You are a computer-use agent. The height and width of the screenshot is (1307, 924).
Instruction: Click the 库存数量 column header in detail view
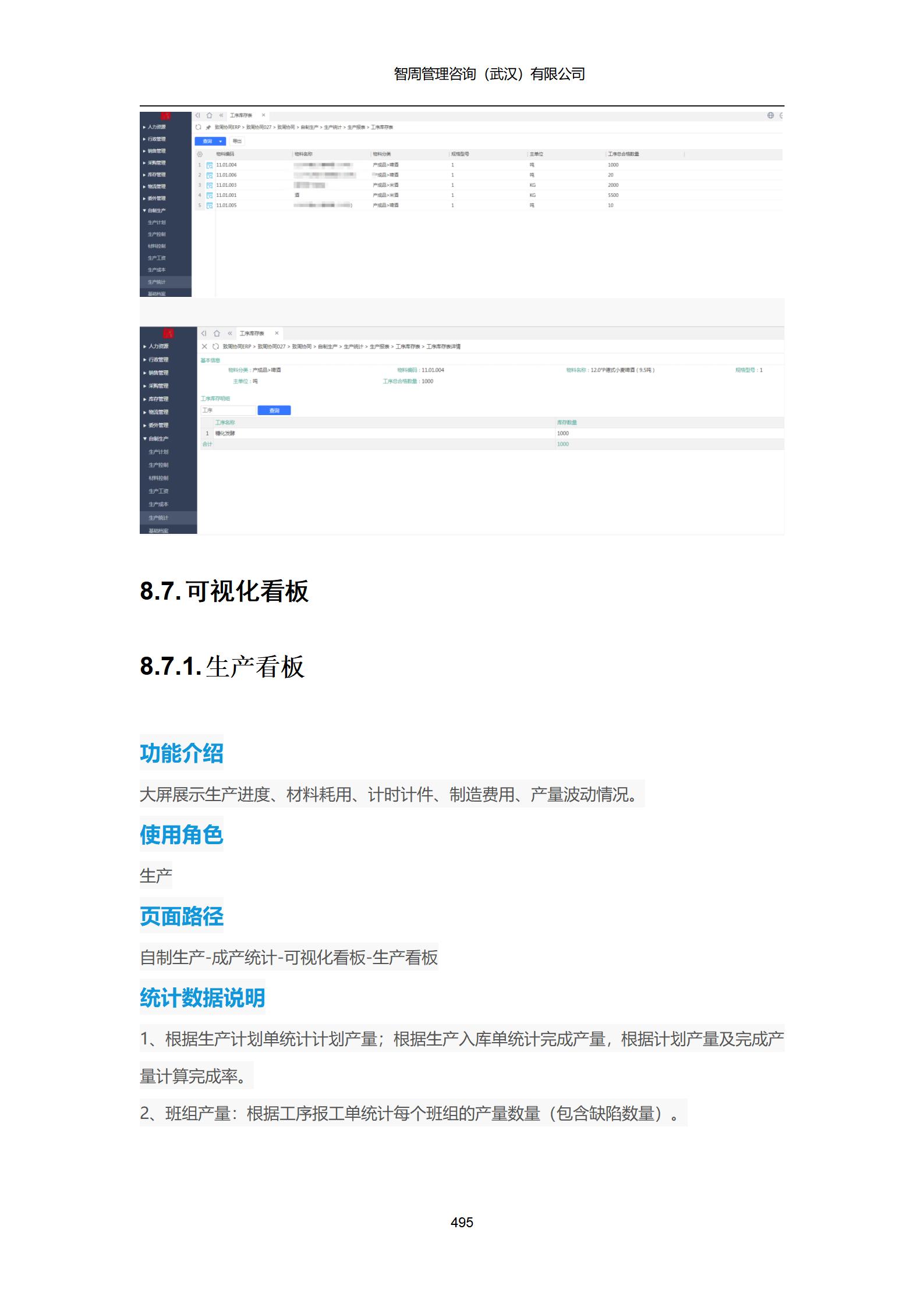point(567,423)
